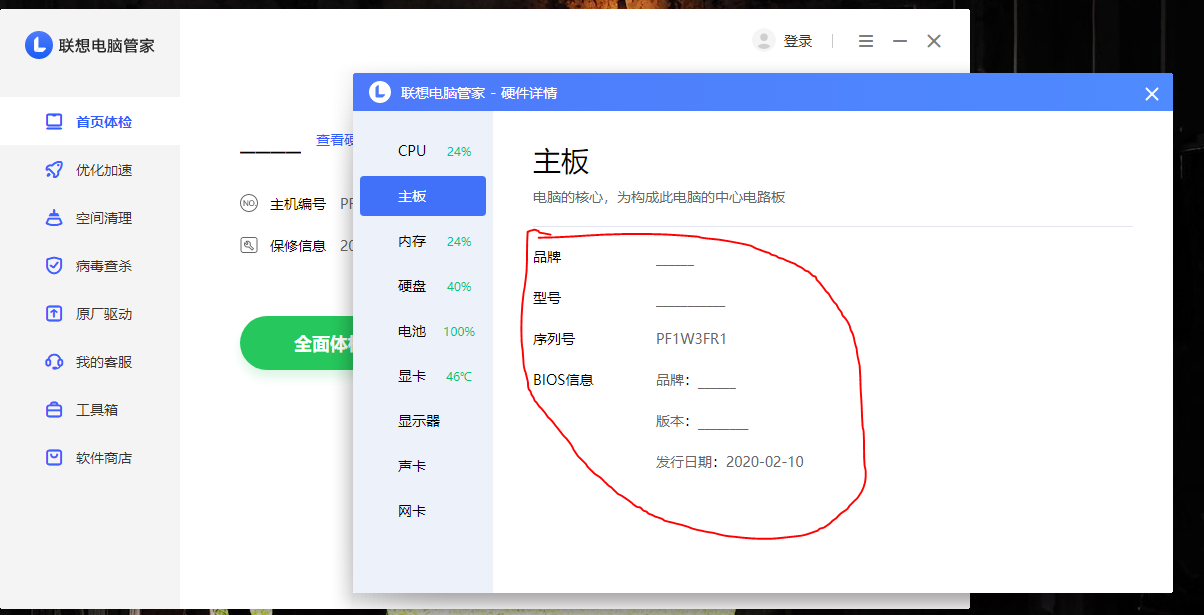
Task: Open the 病毒查杀 sidebar item
Action: 90,266
